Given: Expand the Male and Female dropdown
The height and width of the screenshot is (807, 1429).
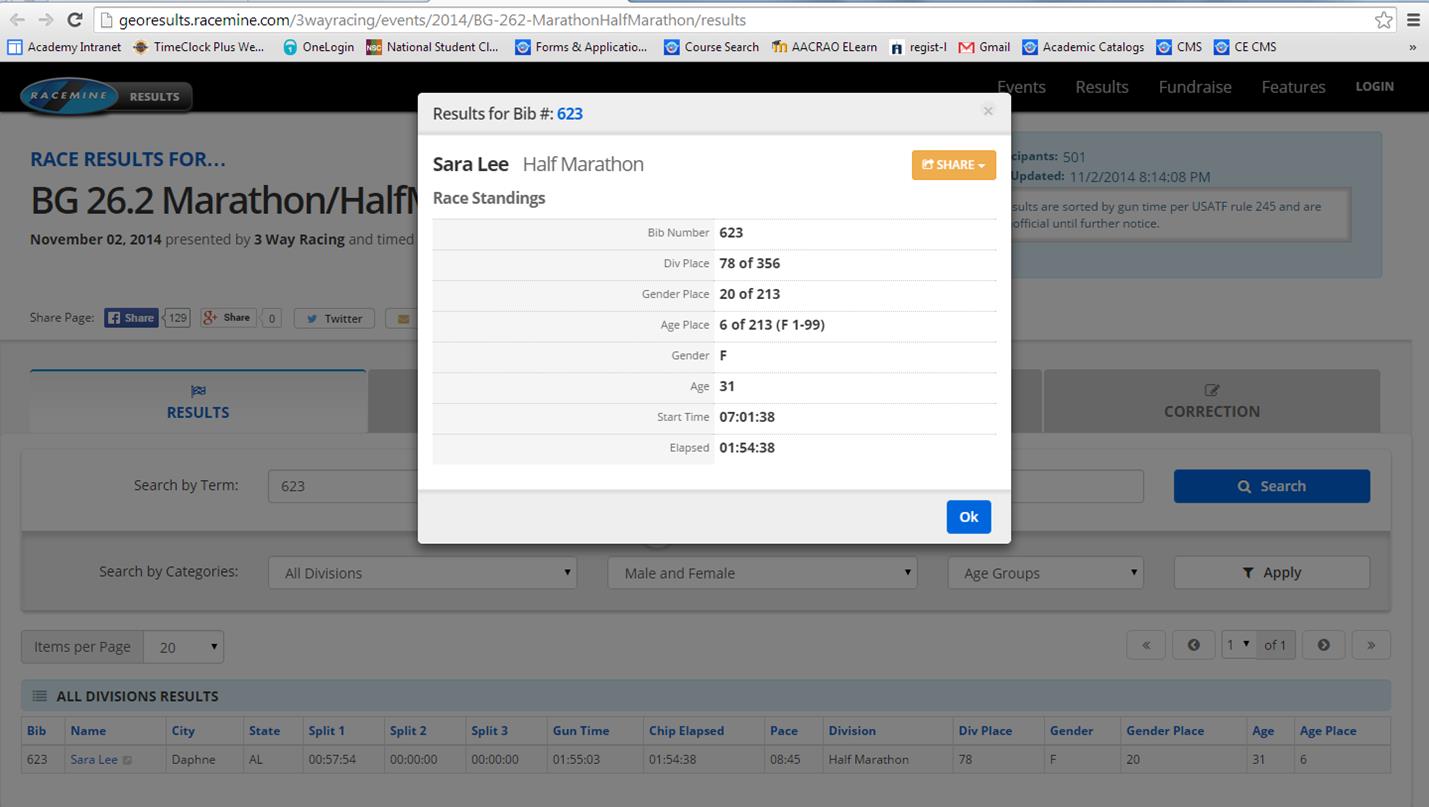Looking at the screenshot, I should tap(762, 573).
